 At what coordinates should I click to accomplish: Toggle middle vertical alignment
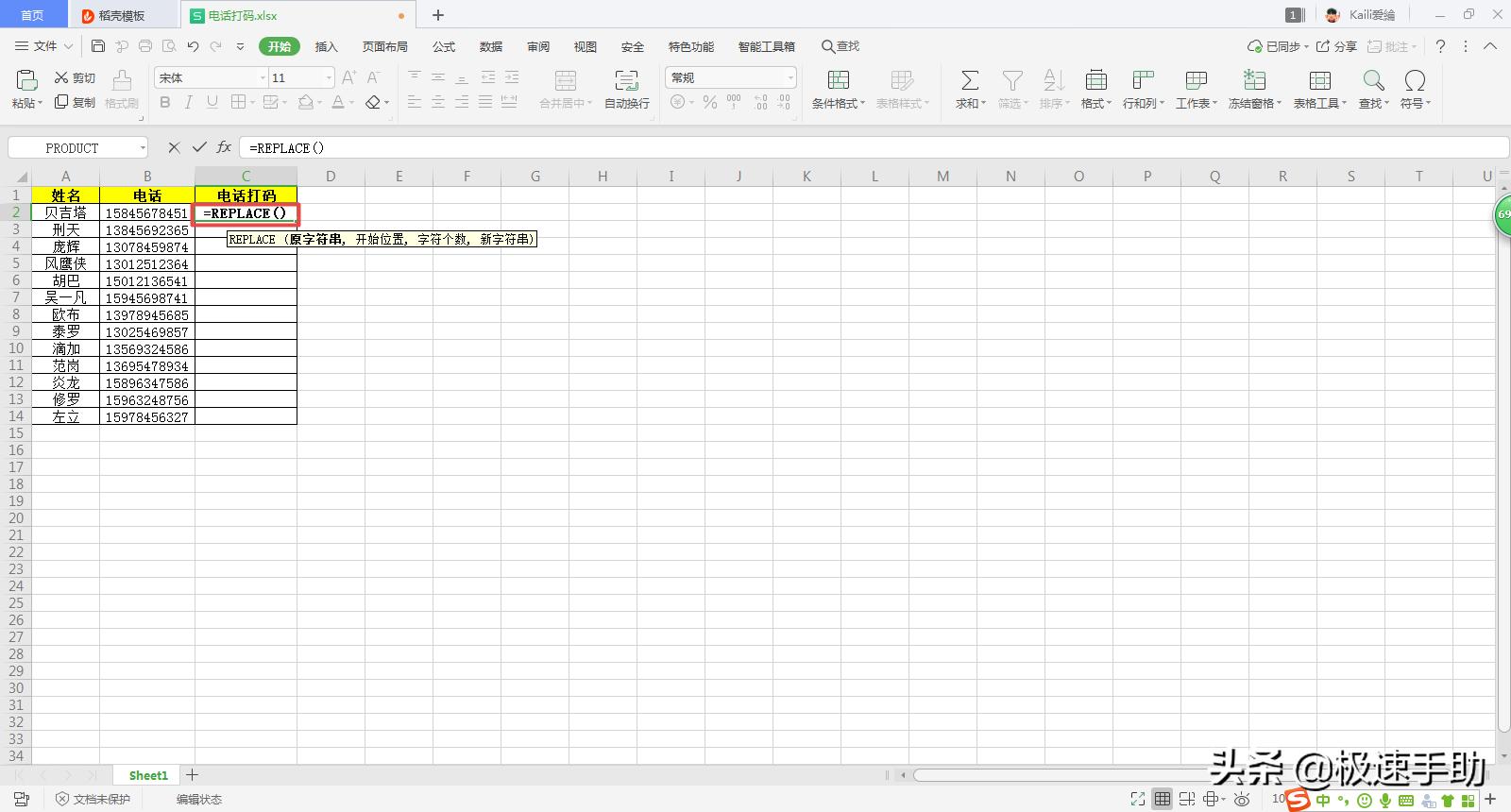click(x=438, y=77)
